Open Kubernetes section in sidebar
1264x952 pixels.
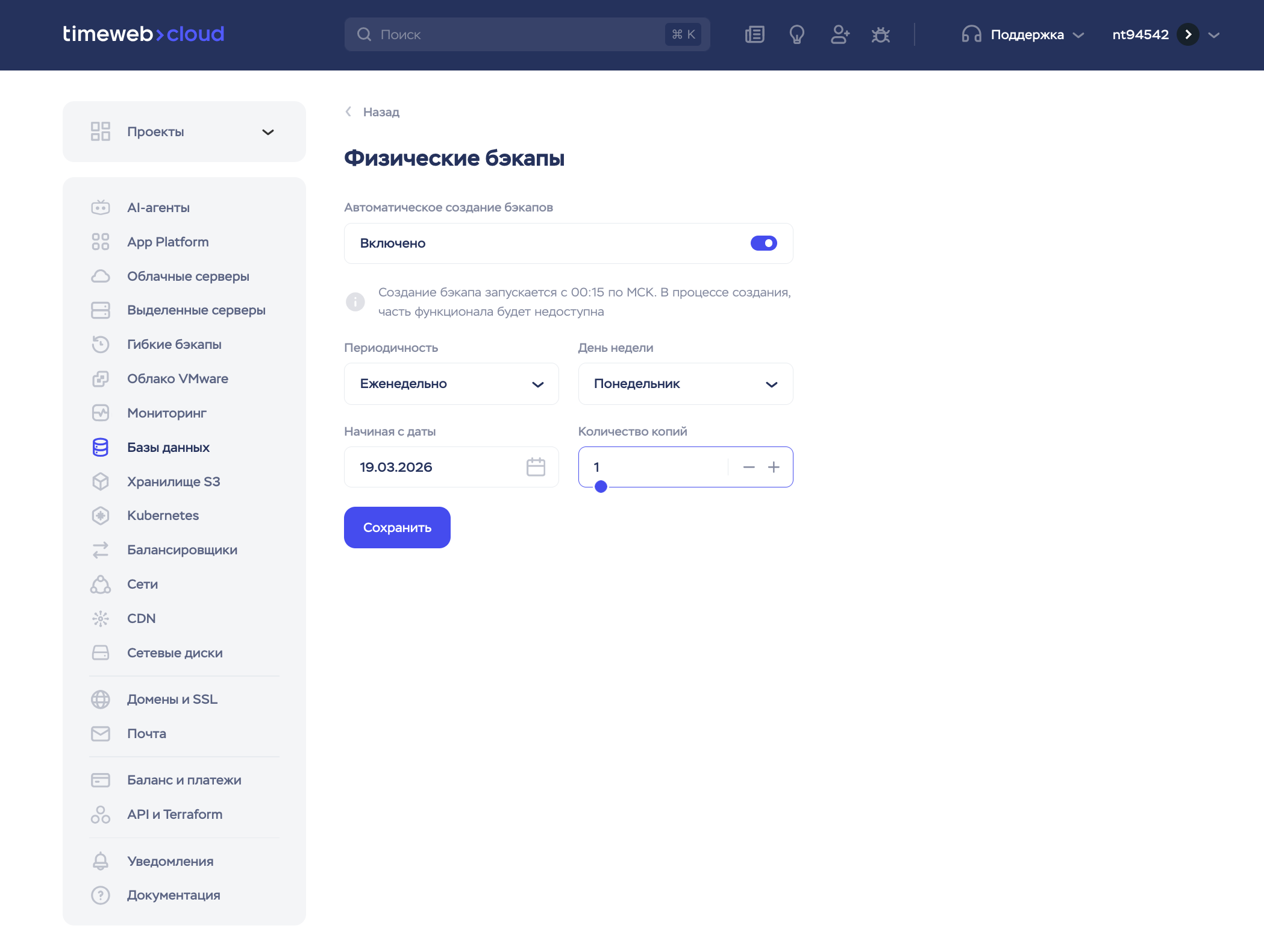[163, 516]
